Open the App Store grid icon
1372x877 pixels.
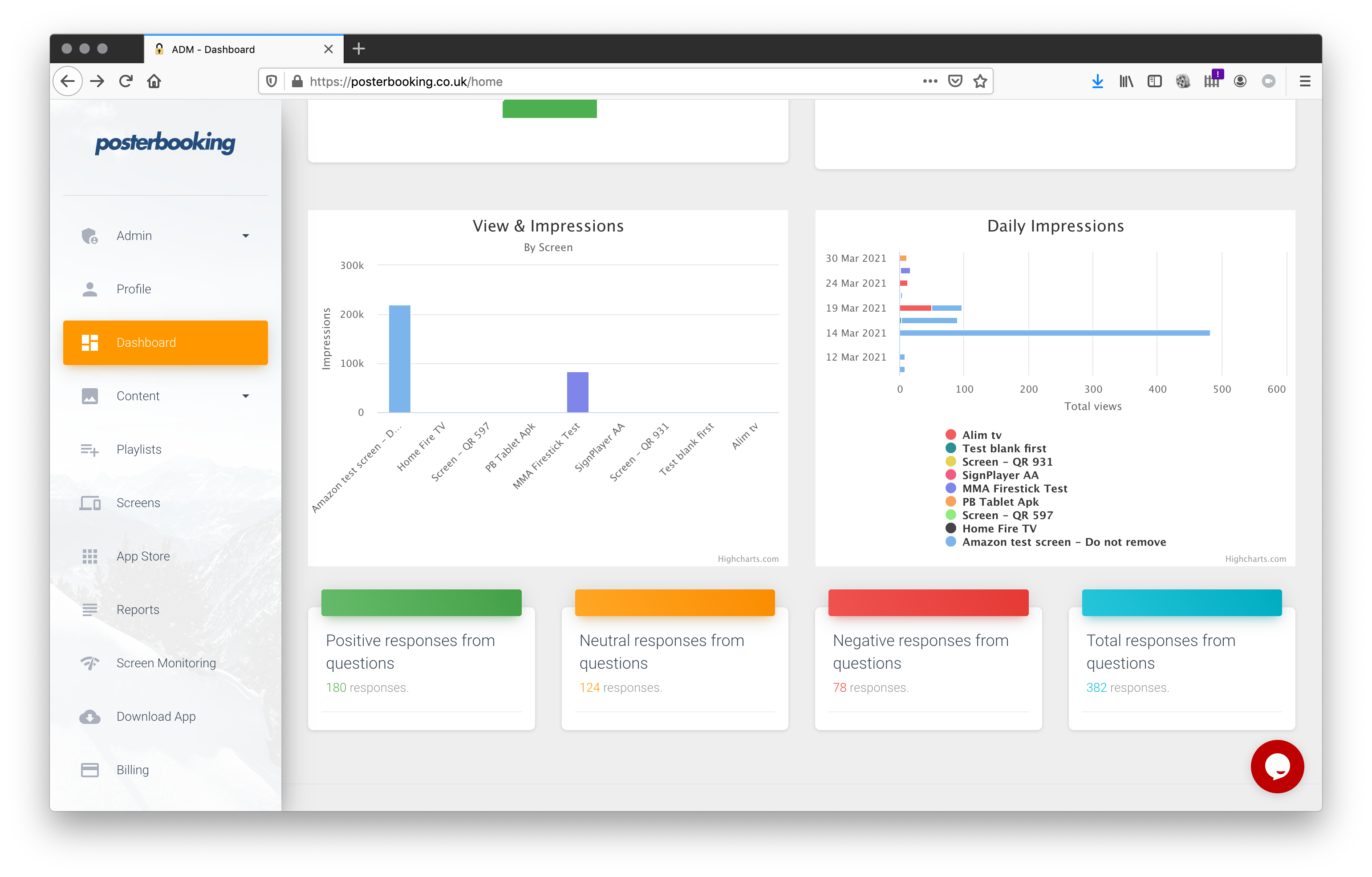pos(89,556)
